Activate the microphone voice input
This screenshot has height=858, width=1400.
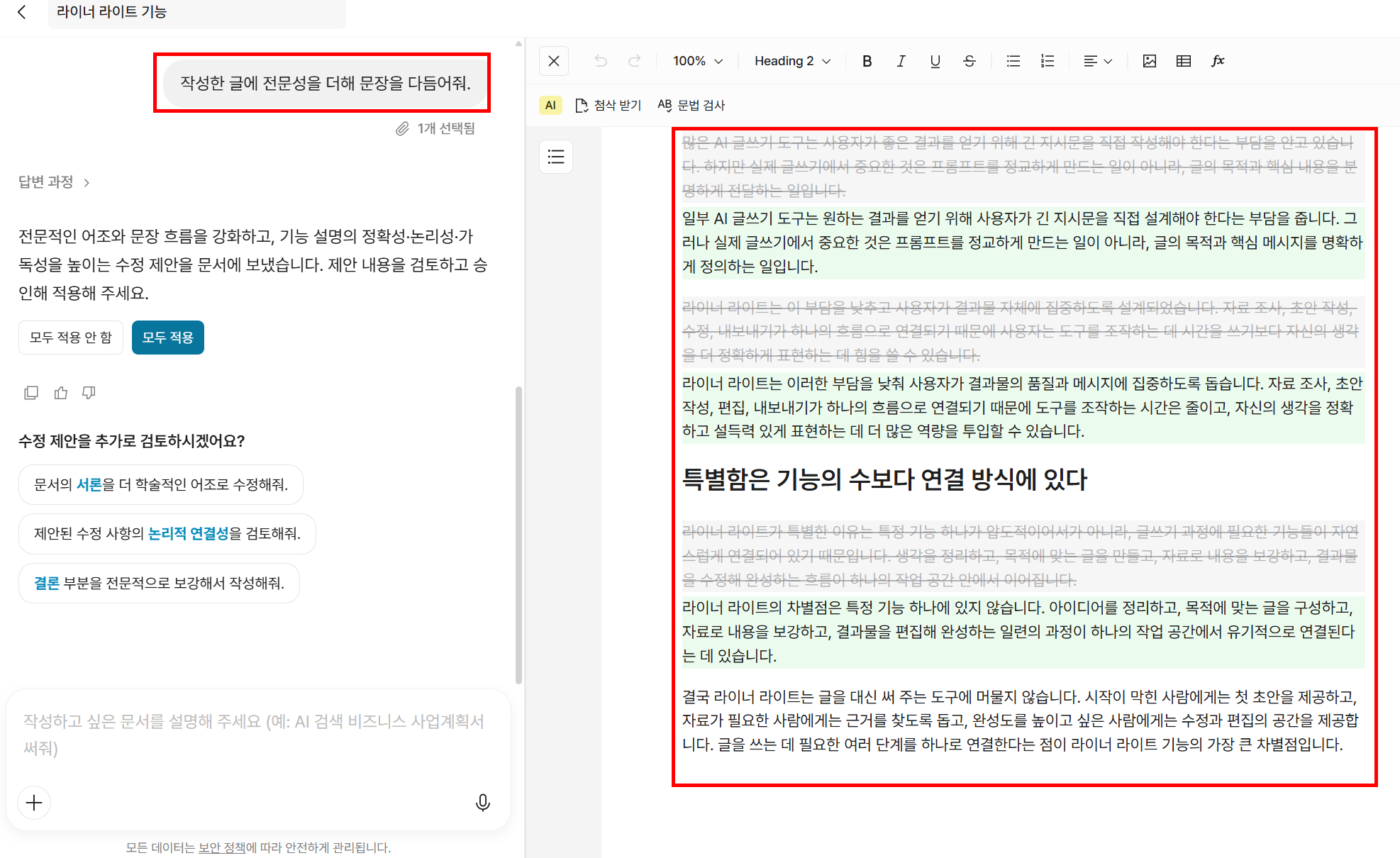[x=482, y=803]
